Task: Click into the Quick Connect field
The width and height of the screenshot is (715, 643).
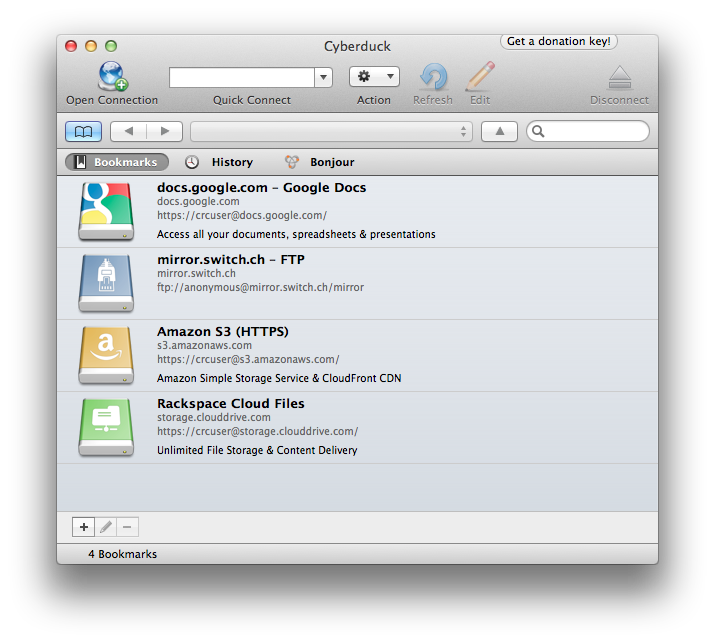Action: pos(242,78)
